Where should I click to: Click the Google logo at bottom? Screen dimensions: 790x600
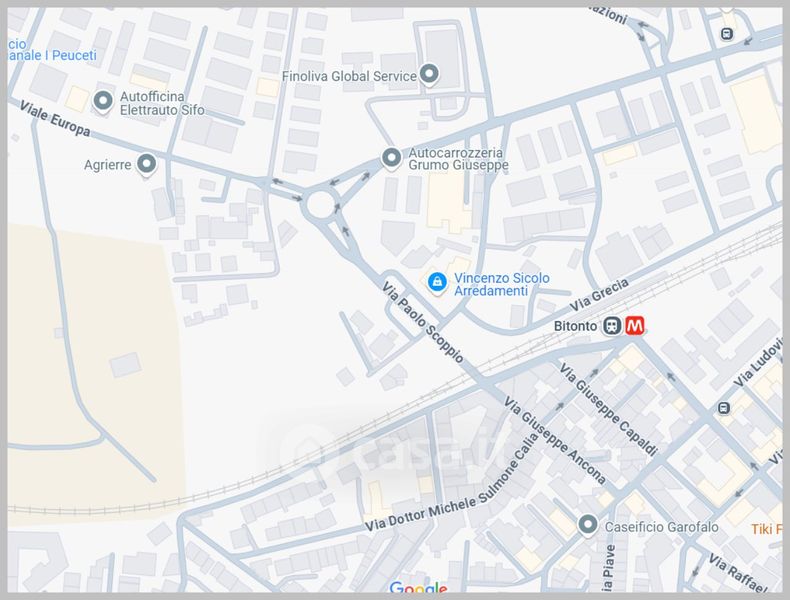pos(419,587)
